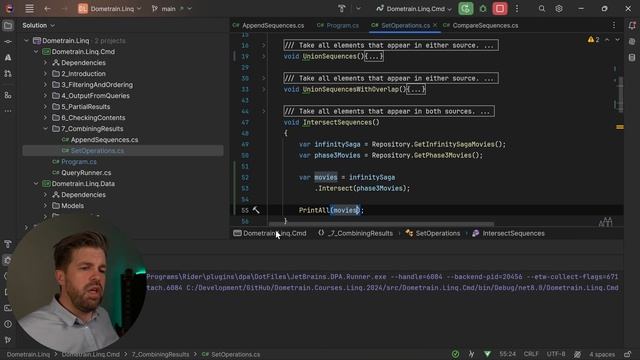
Task: Open the build options dropdown arrow
Action: point(358,9)
